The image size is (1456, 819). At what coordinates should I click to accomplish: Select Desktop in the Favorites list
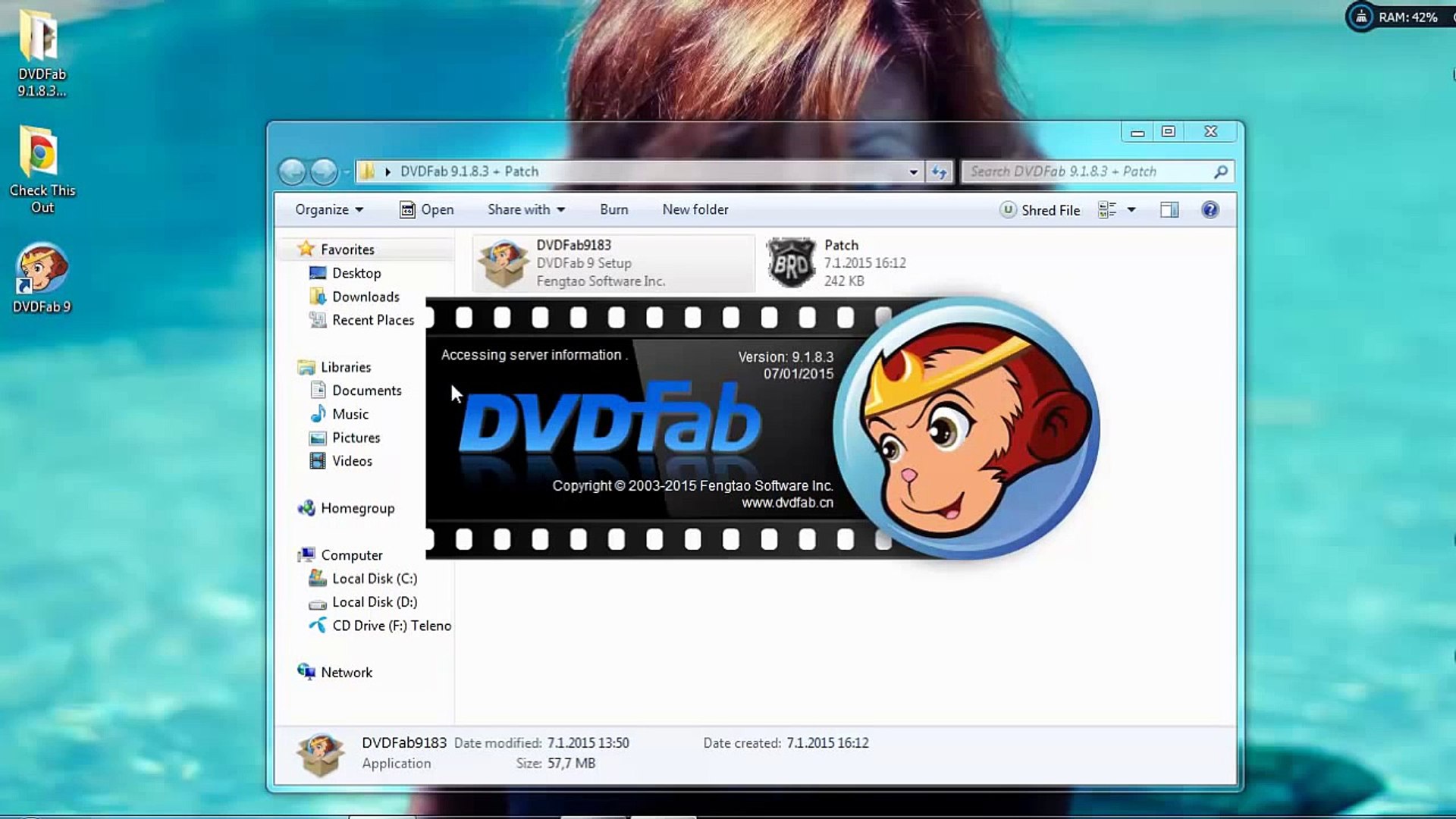[x=356, y=273]
